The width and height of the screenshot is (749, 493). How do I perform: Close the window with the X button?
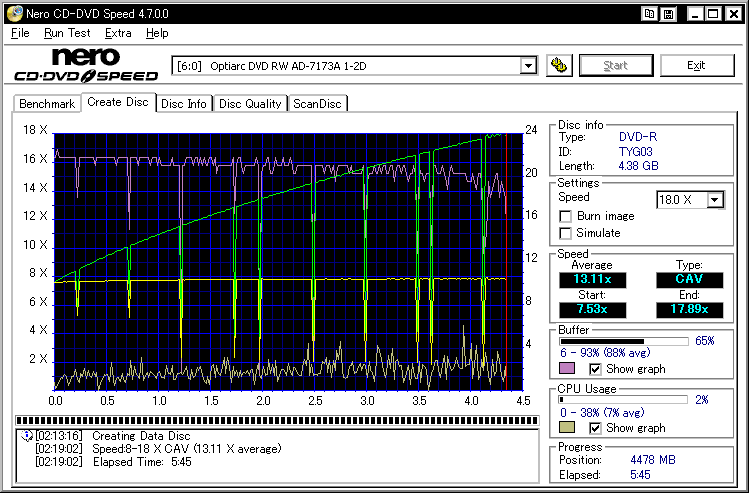click(733, 13)
